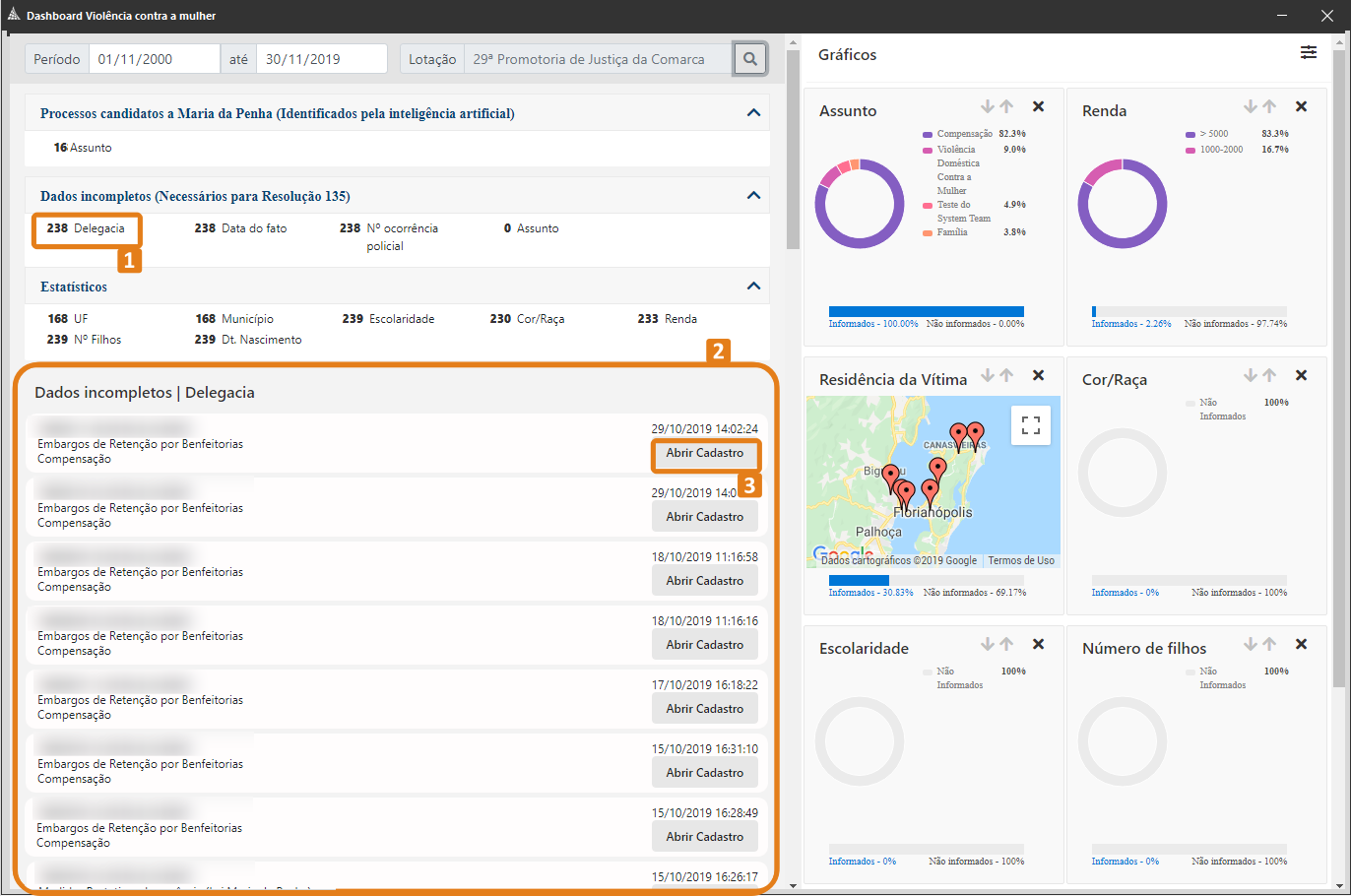
Task: Move the Renda chart up
Action: coord(1269,106)
